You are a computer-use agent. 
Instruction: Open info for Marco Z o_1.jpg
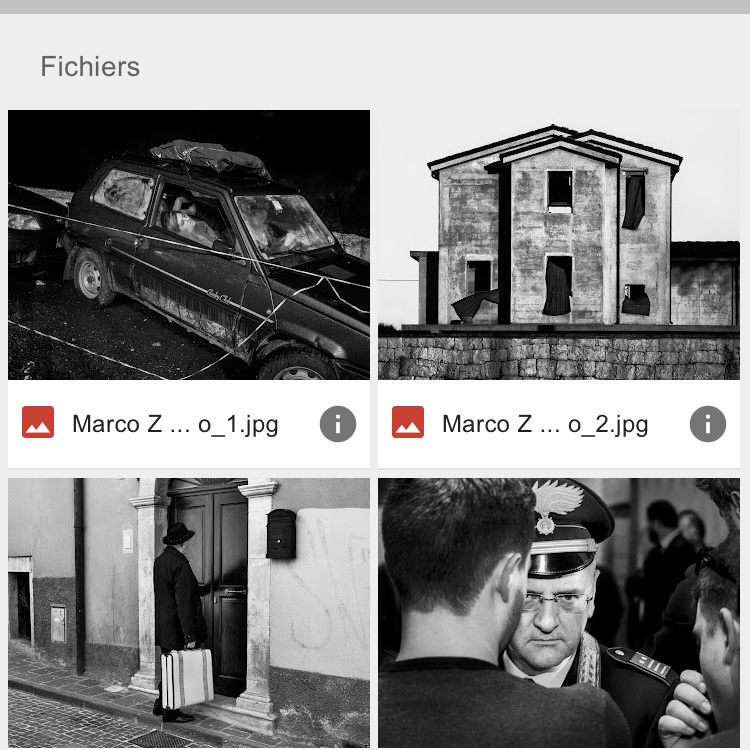pyautogui.click(x=338, y=424)
